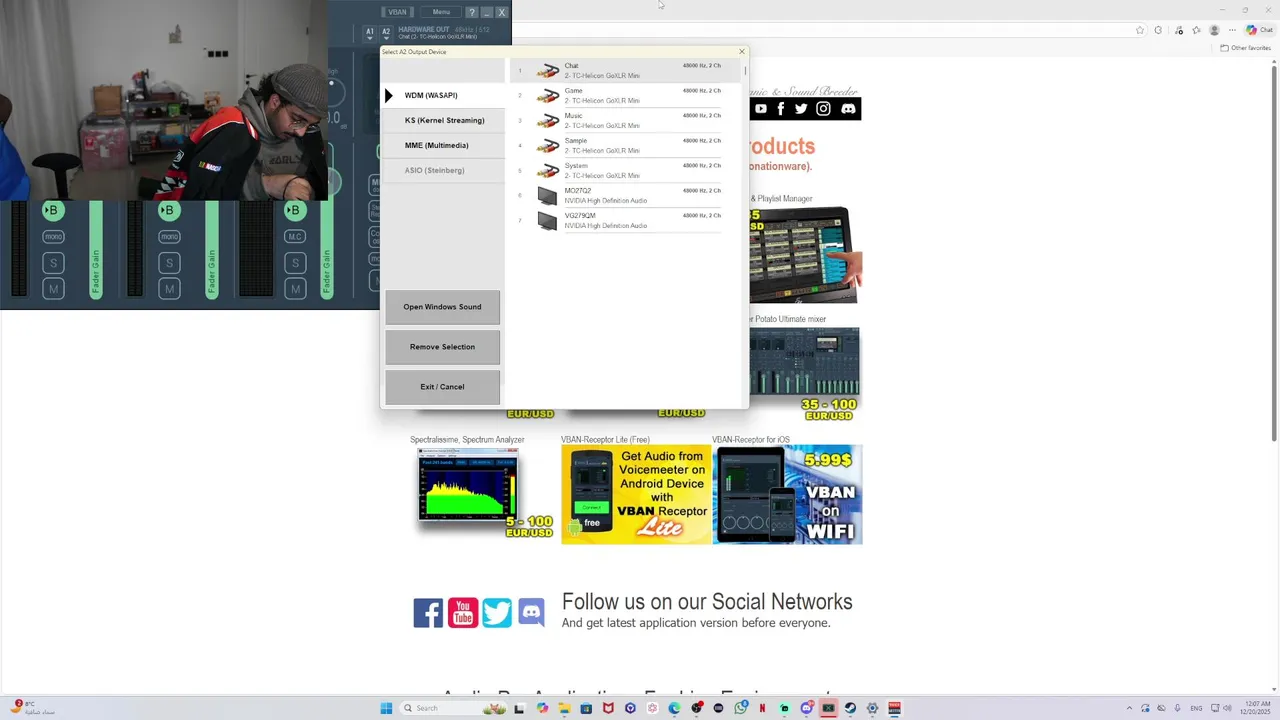Open Twitter icon beside Follow us text
The width and height of the screenshot is (1280, 720).
pos(497,613)
